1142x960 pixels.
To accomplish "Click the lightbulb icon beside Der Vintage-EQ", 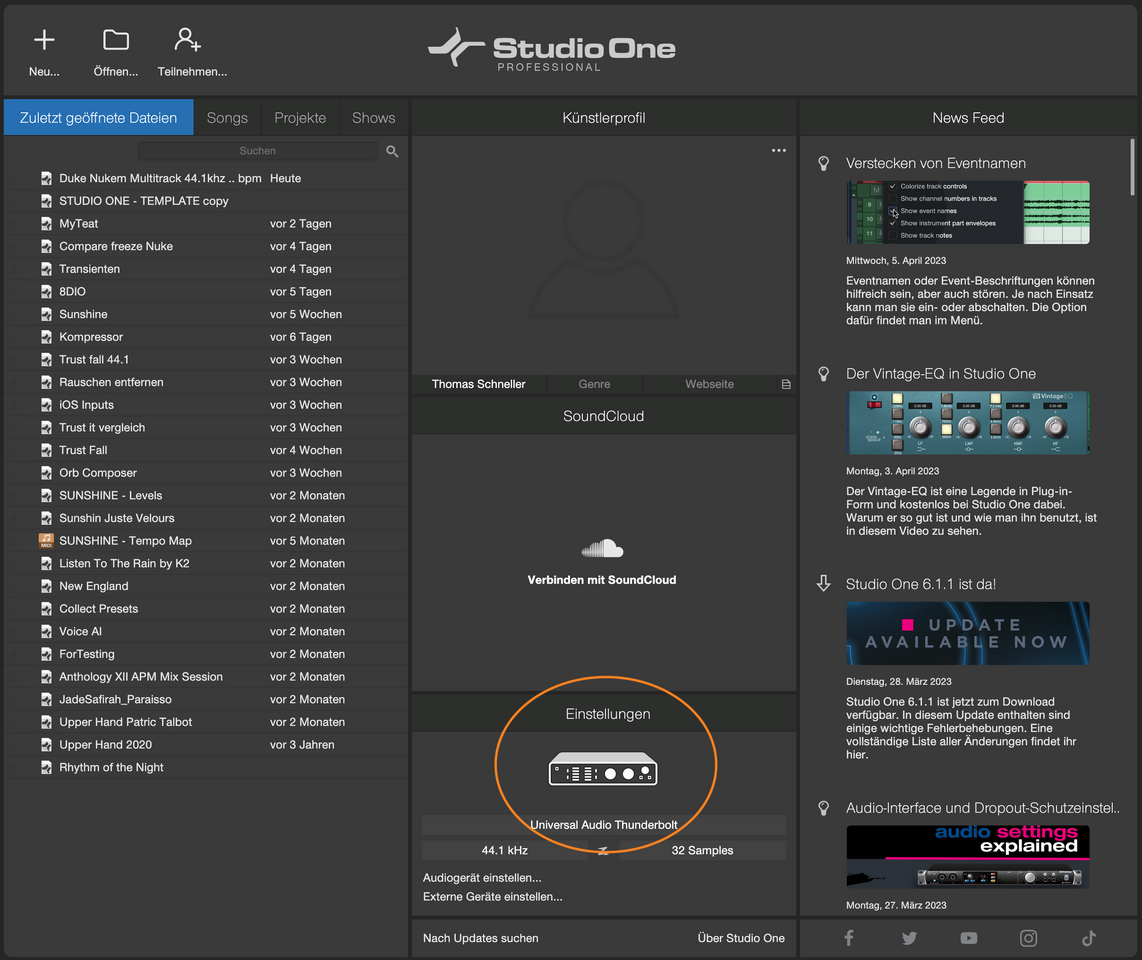I will 824,374.
